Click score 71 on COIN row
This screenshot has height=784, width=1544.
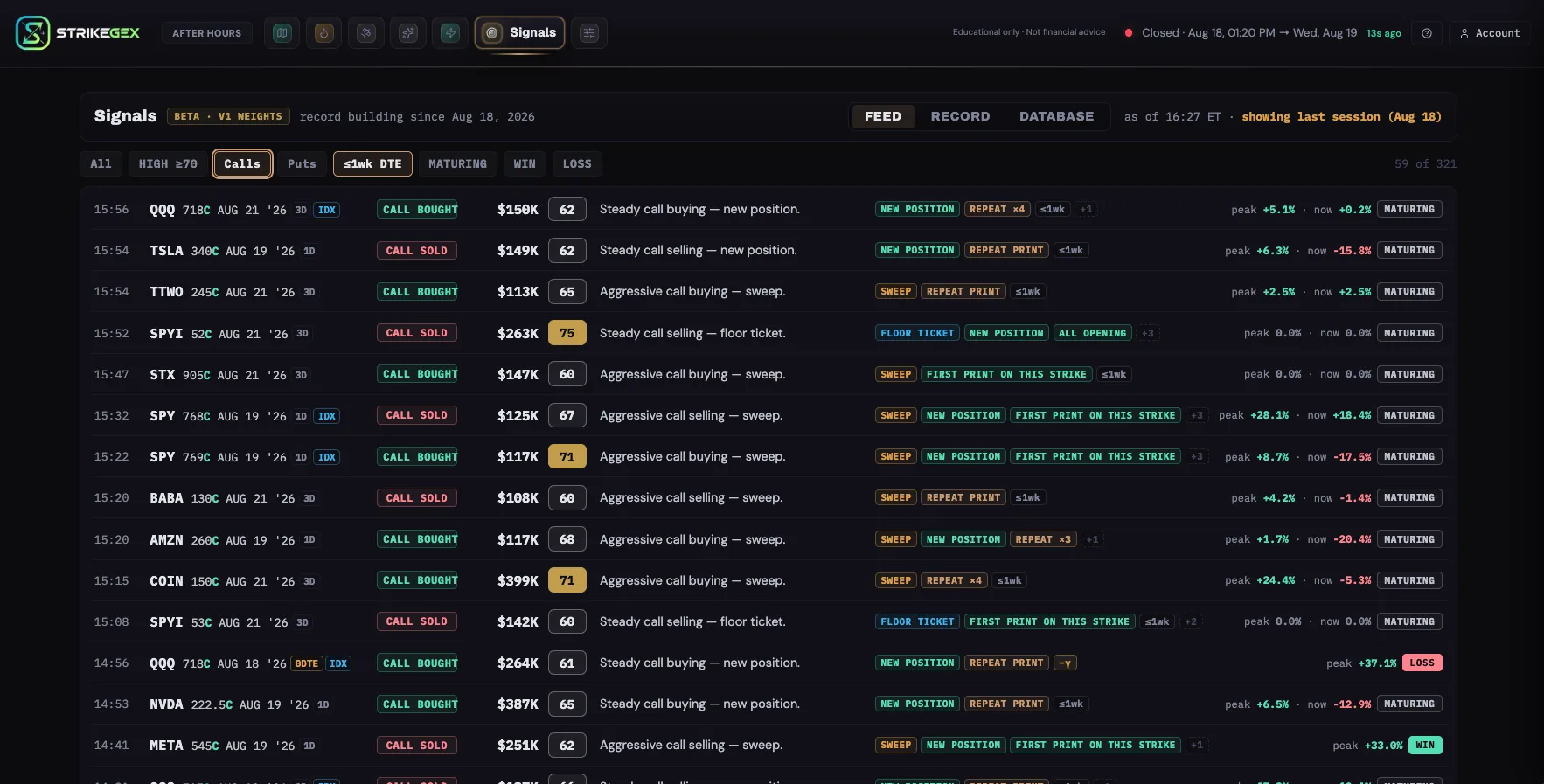(x=567, y=580)
